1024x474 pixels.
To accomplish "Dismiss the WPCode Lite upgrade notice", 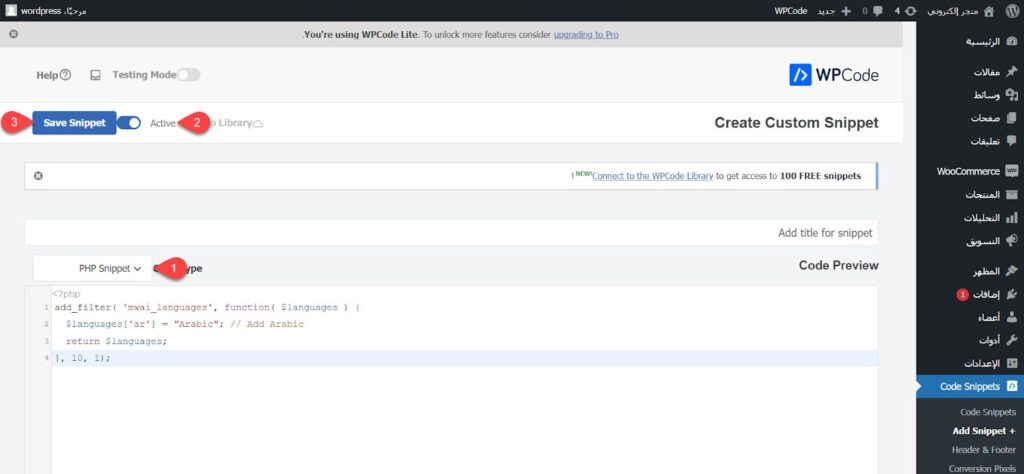I will (13, 34).
